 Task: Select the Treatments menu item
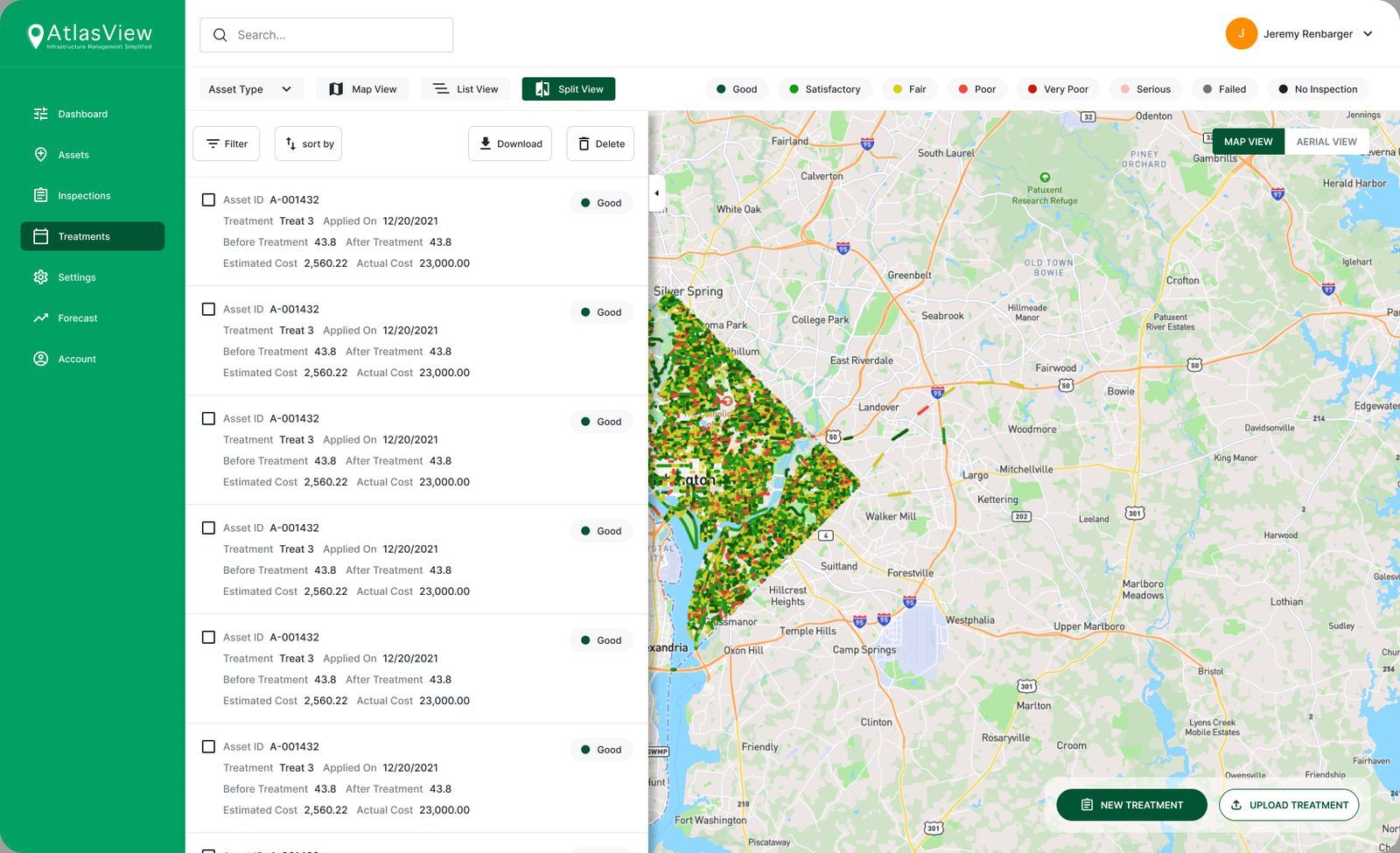(93, 236)
